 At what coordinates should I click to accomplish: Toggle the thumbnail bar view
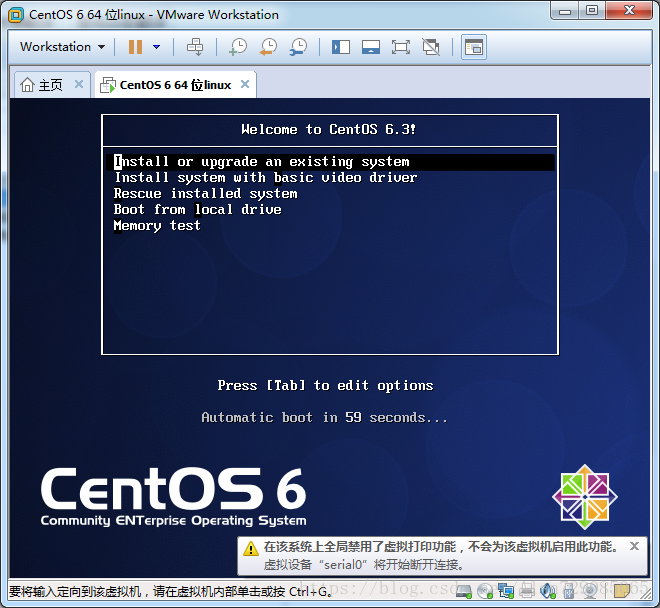pos(371,47)
